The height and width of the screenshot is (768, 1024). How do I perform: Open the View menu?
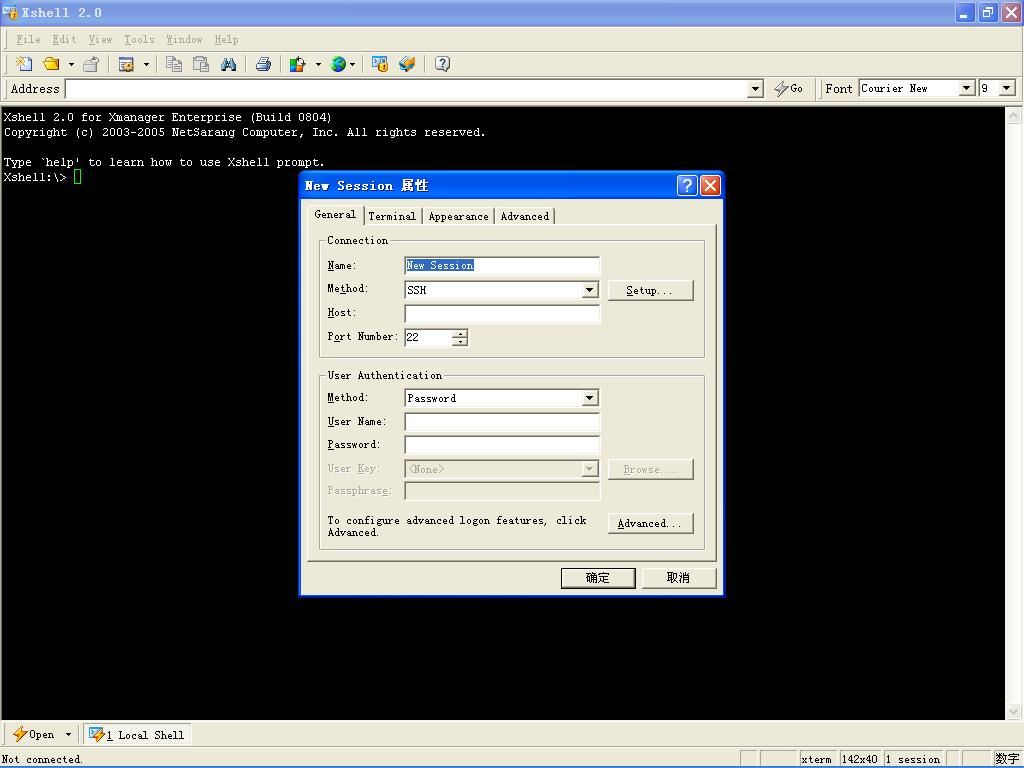click(x=100, y=39)
